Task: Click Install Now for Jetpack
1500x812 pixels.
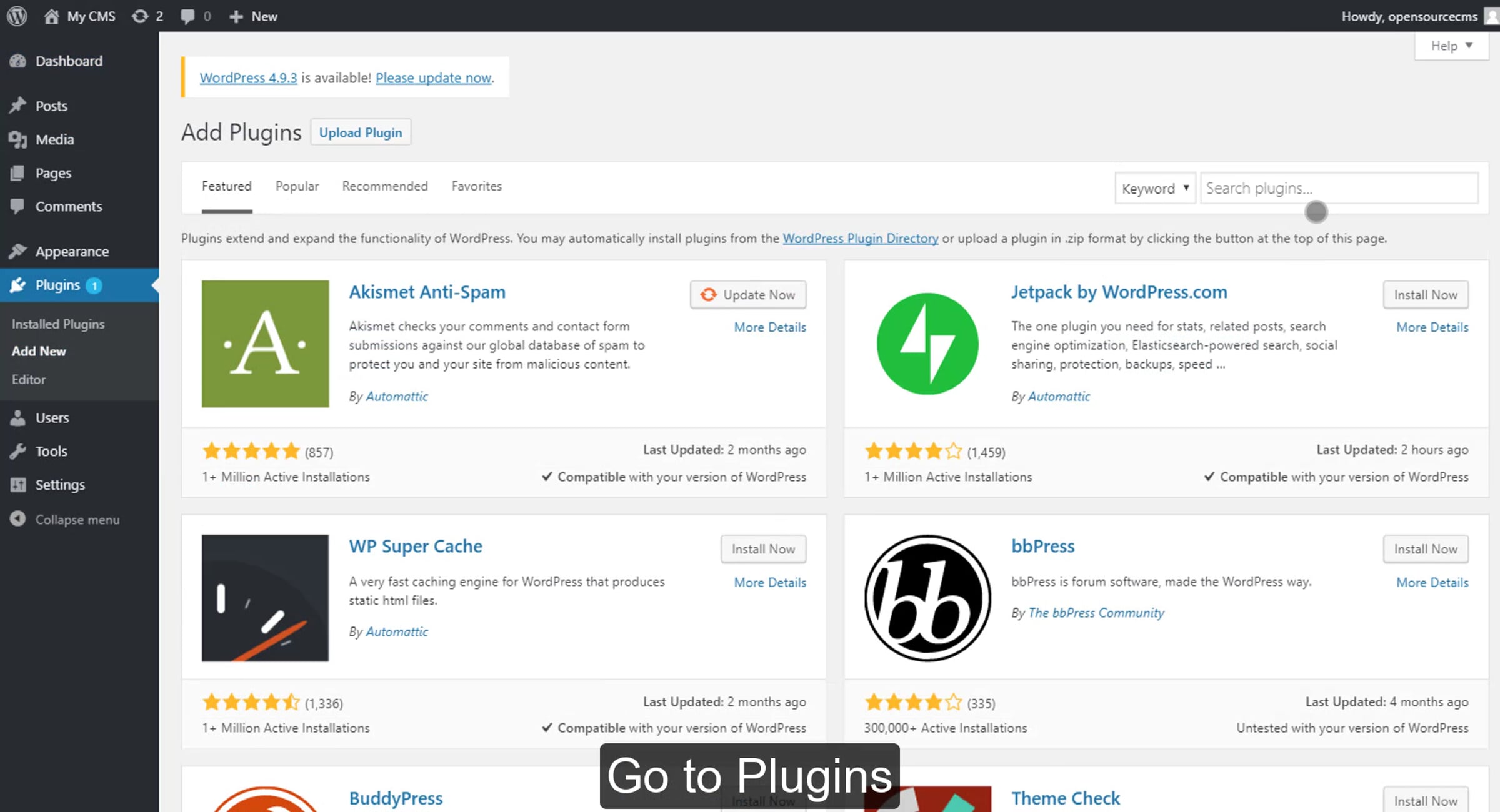Action: 1426,294
